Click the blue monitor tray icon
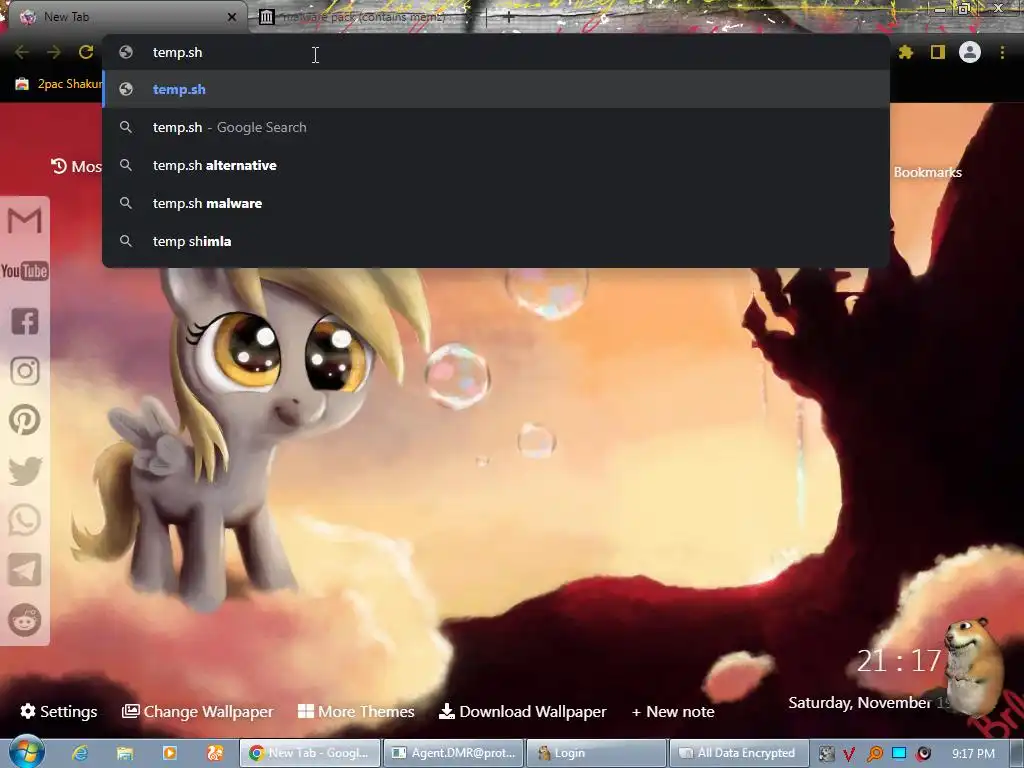The width and height of the screenshot is (1024, 768). coord(899,753)
